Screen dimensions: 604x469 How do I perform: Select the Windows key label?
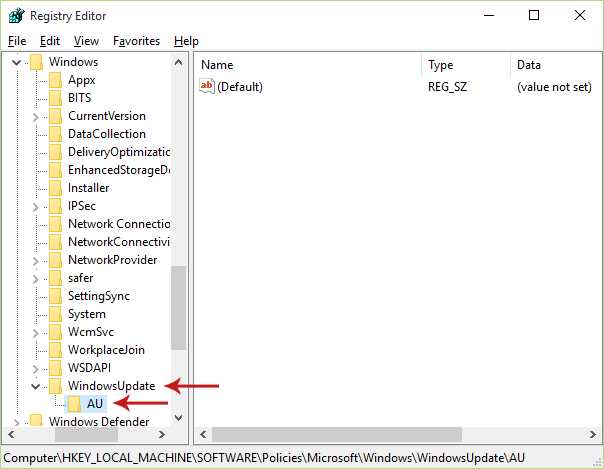tap(73, 62)
